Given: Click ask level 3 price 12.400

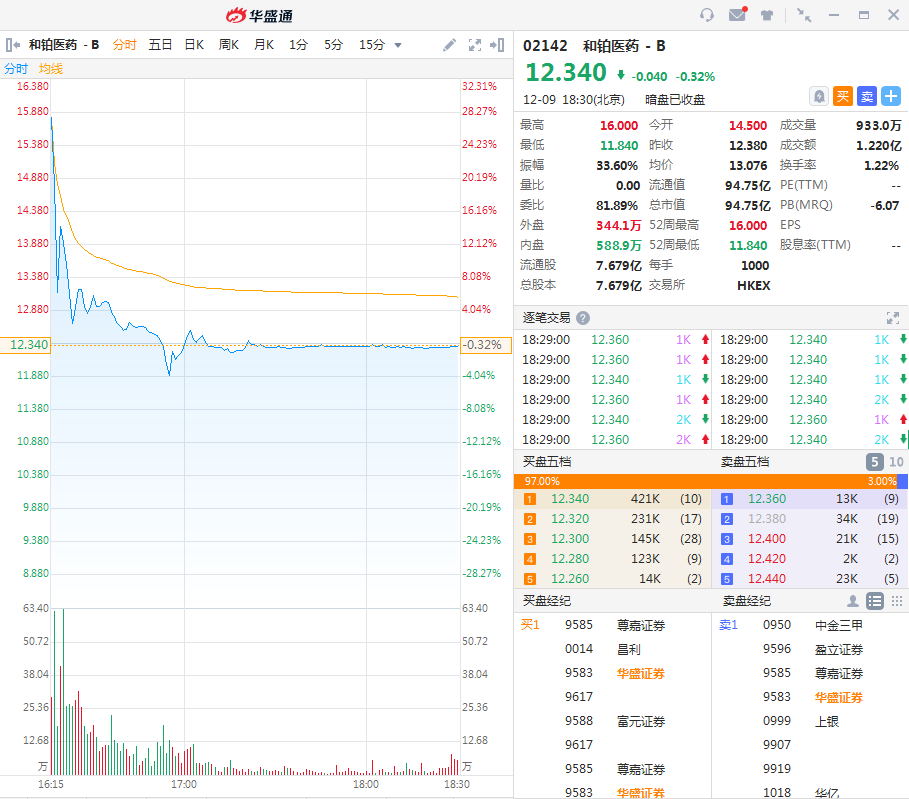Looking at the screenshot, I should (767, 539).
